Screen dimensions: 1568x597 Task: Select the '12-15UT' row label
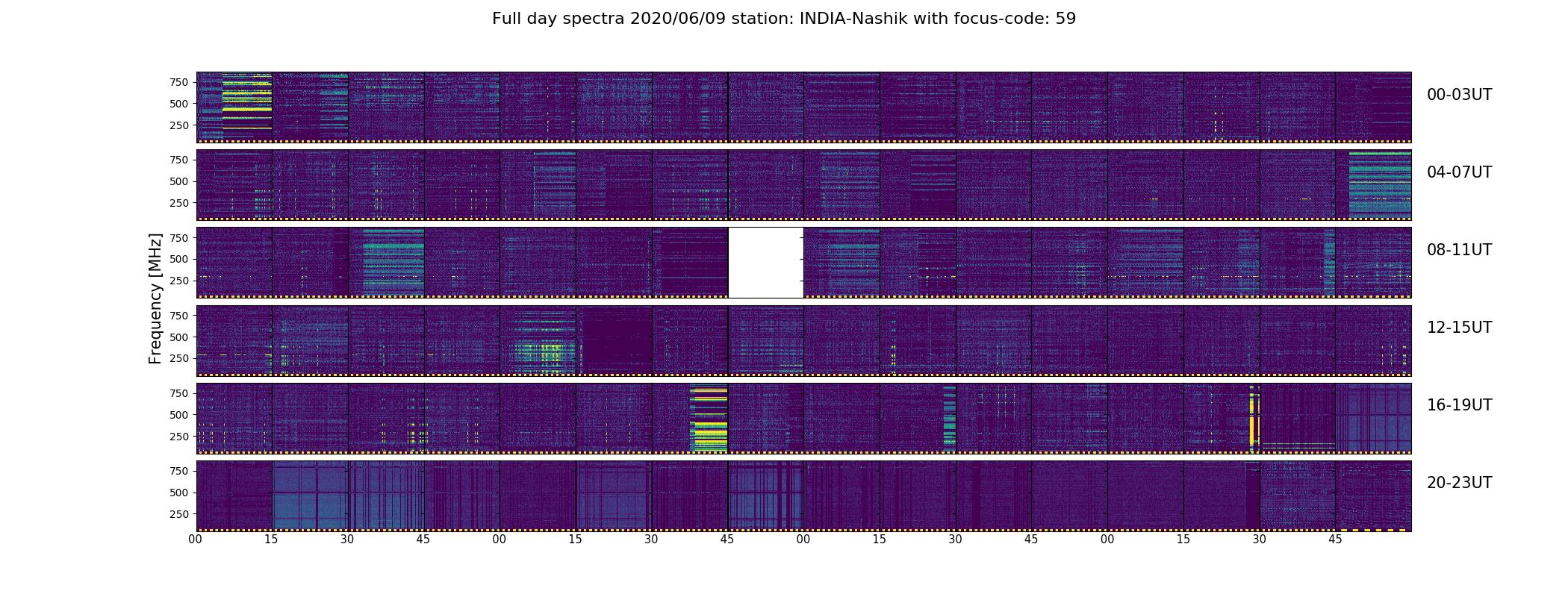(1459, 328)
